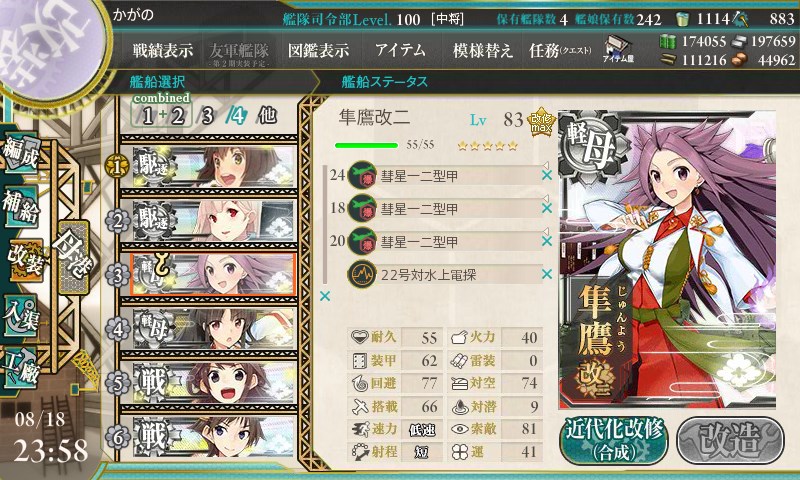Click the radar icon for 22号対水上電探
The height and width of the screenshot is (480, 800).
point(362,274)
